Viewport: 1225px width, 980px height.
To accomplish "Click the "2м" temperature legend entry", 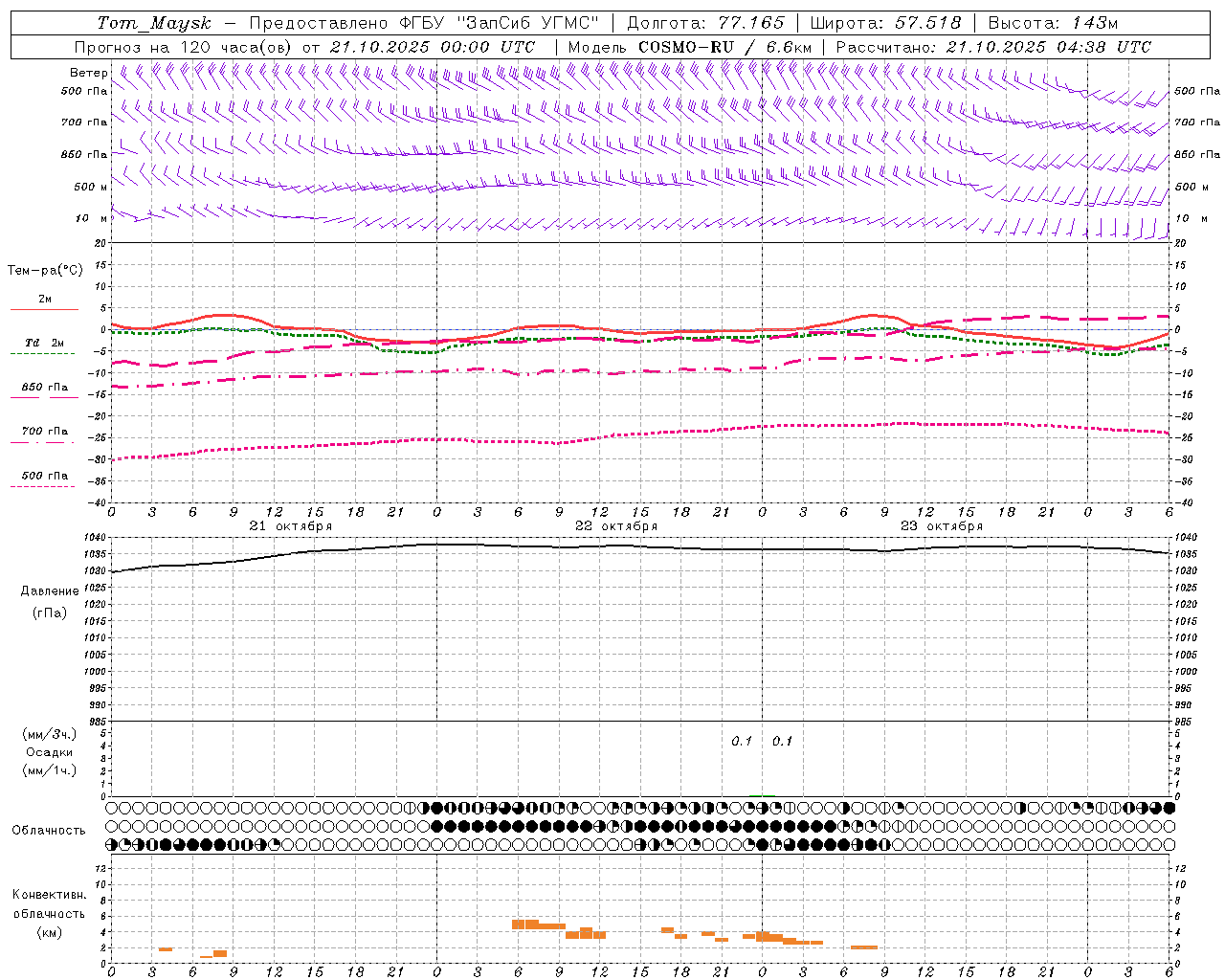I will pos(45,299).
